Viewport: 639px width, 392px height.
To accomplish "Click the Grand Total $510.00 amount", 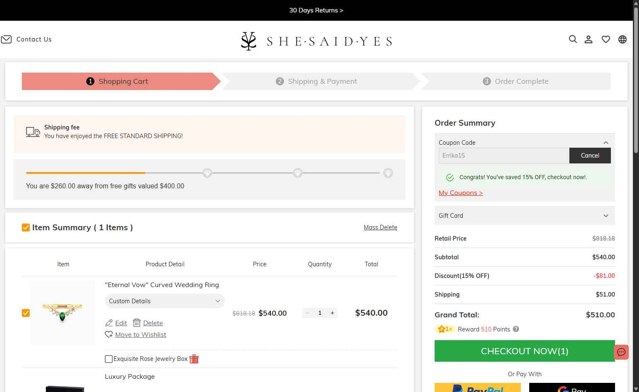I will click(600, 315).
